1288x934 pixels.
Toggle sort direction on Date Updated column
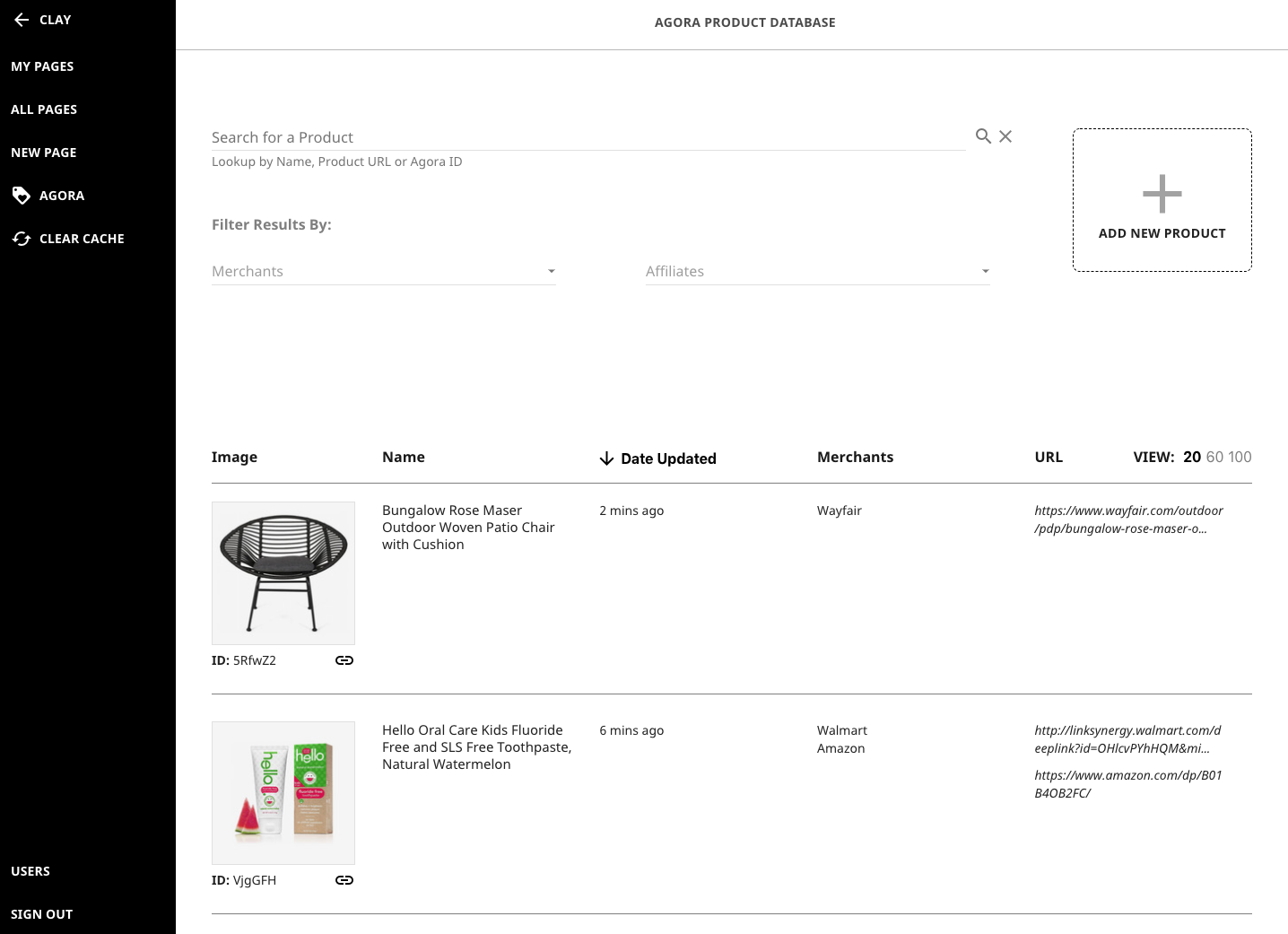[x=606, y=458]
